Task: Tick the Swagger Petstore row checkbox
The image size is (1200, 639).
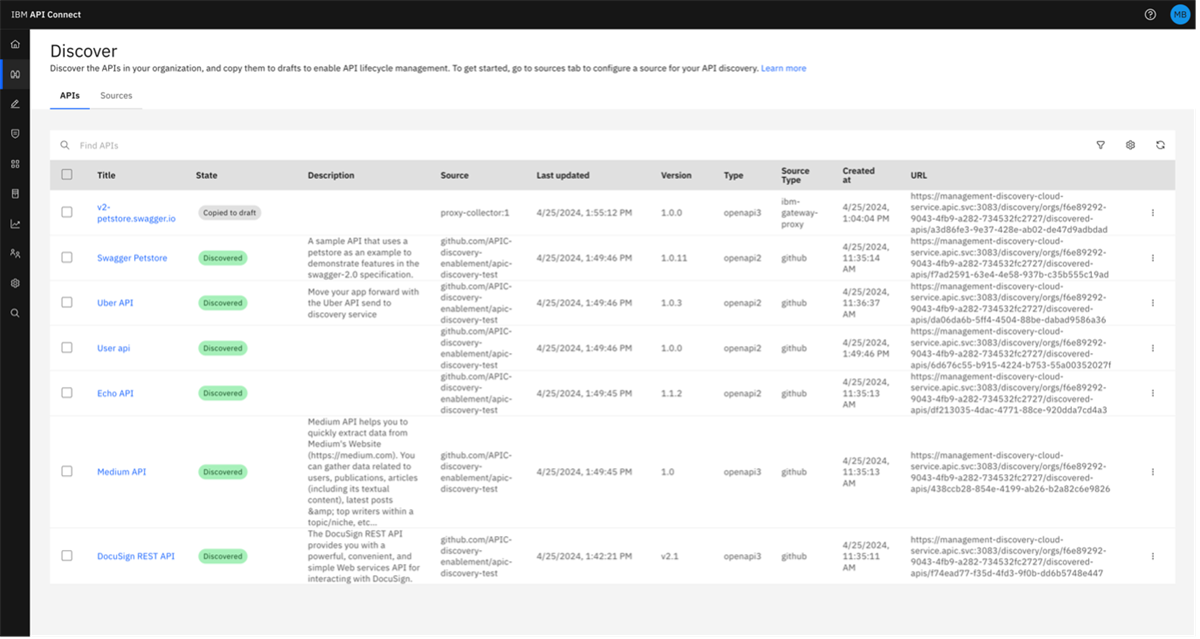Action: [x=67, y=258]
